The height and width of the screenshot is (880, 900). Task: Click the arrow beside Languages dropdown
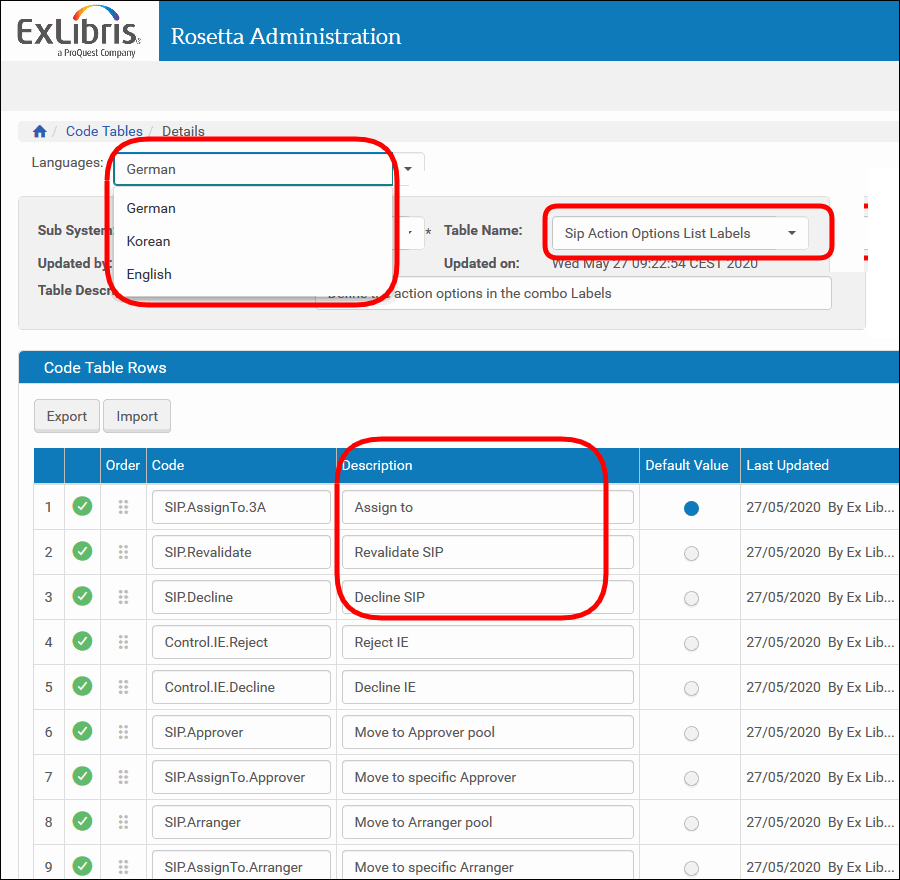pos(408,169)
